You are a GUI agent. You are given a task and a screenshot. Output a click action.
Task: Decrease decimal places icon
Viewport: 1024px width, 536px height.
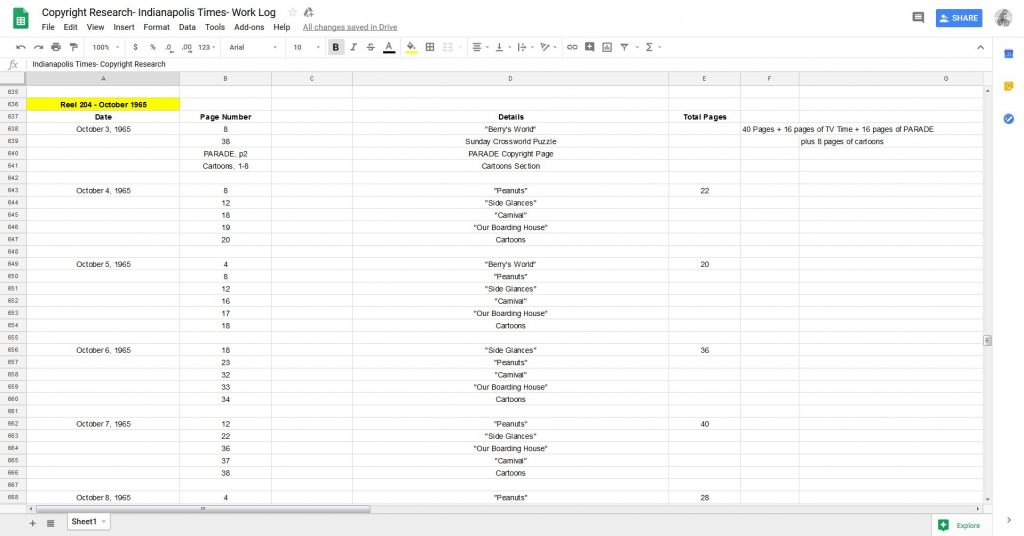tap(169, 47)
